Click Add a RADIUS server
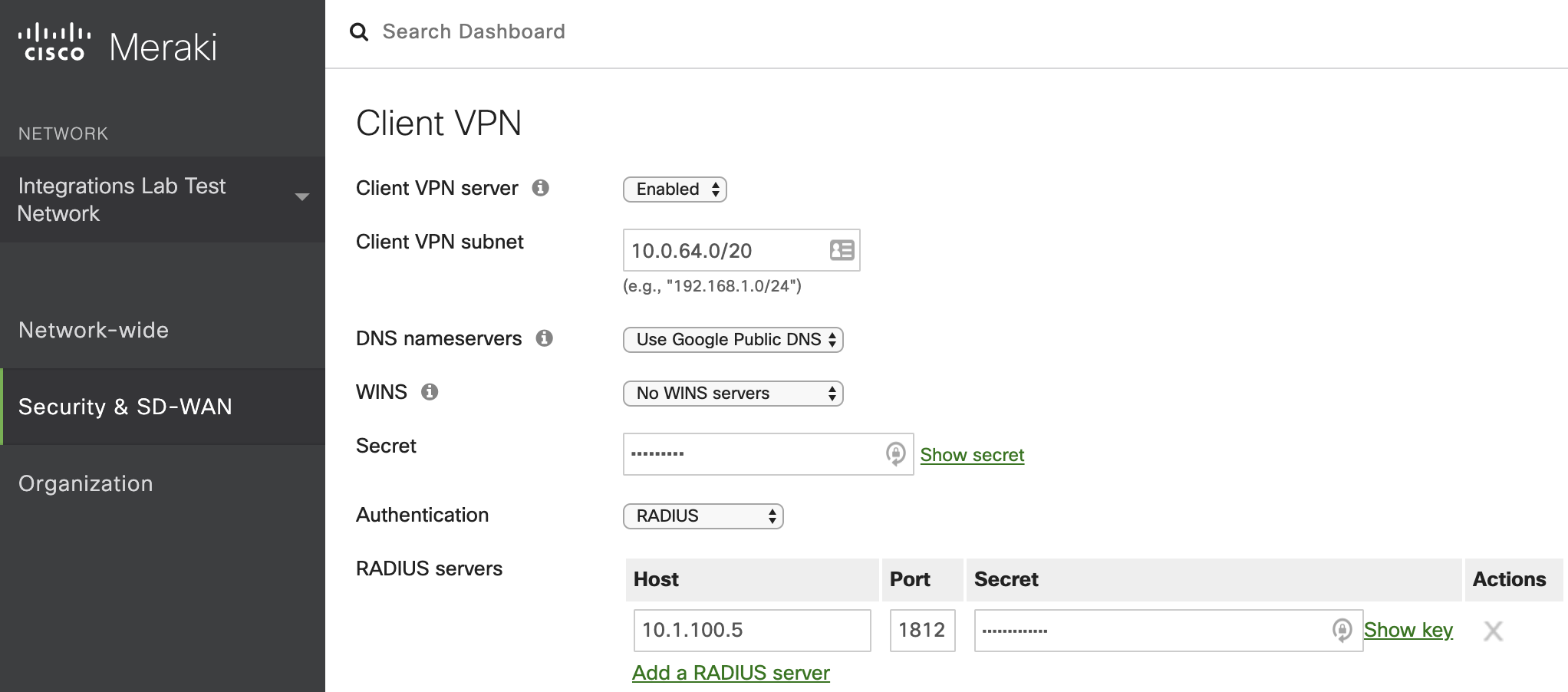The height and width of the screenshot is (692, 1568). click(730, 672)
